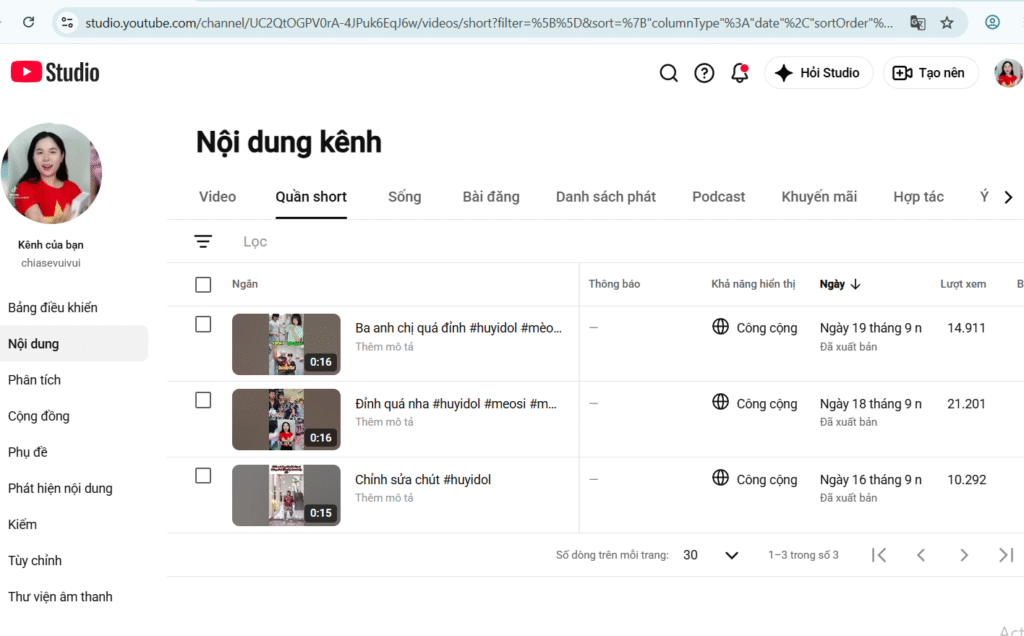Open the Hợp tác tab
Image resolution: width=1024 pixels, height=636 pixels.
[x=918, y=197]
